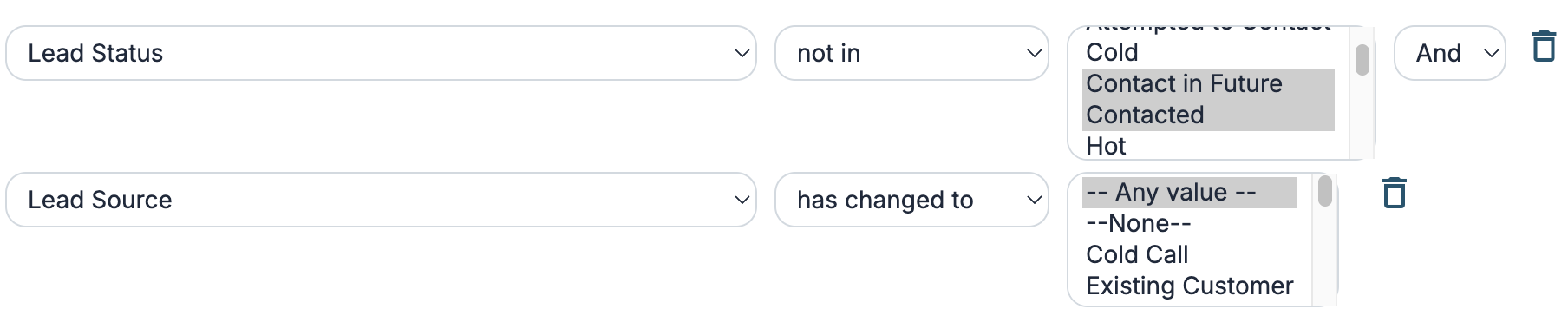Click the chevron beside And
Image resolution: width=1568 pixels, height=316 pixels.
pyautogui.click(x=1491, y=53)
